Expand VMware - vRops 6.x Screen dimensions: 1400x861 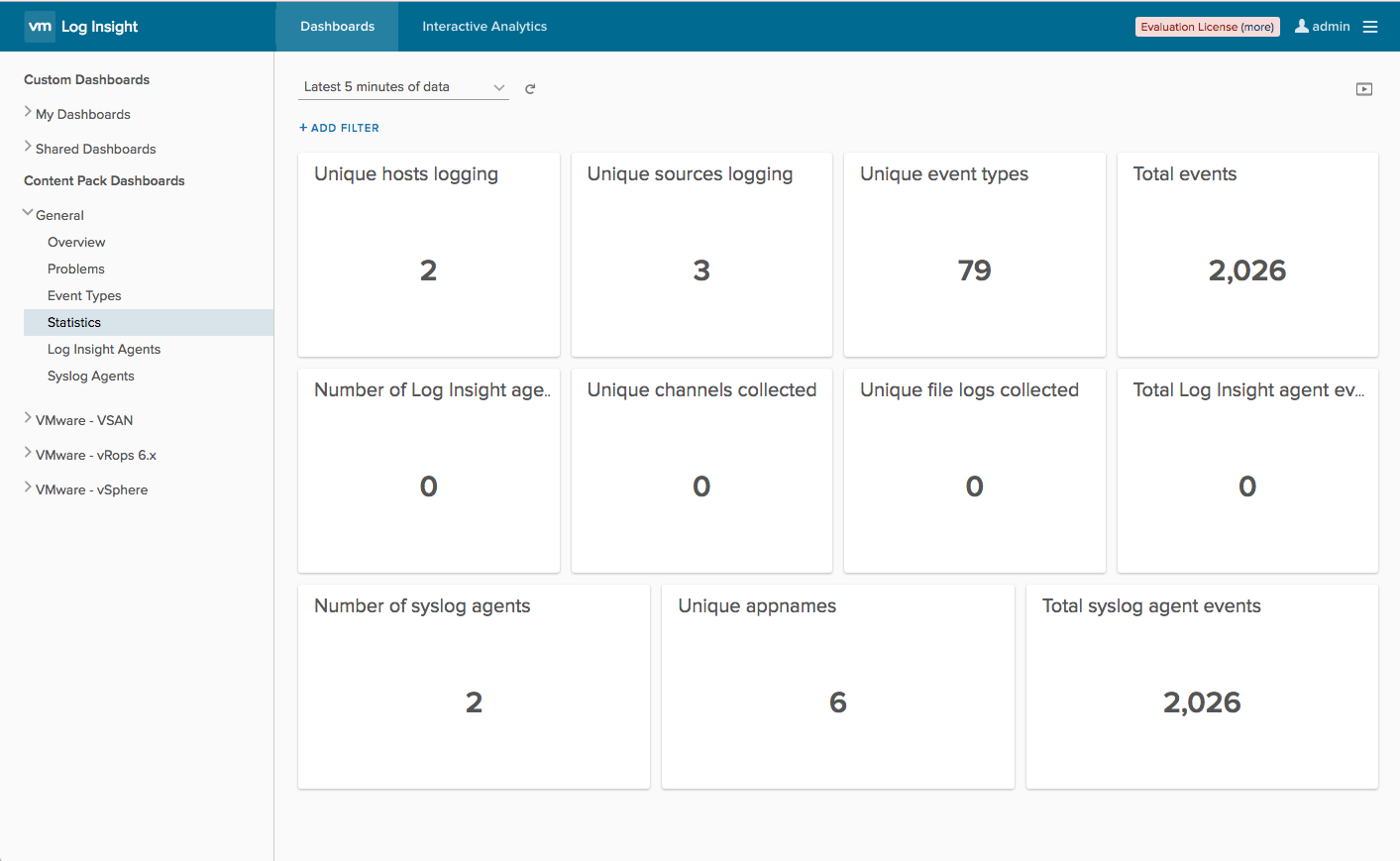(x=28, y=454)
